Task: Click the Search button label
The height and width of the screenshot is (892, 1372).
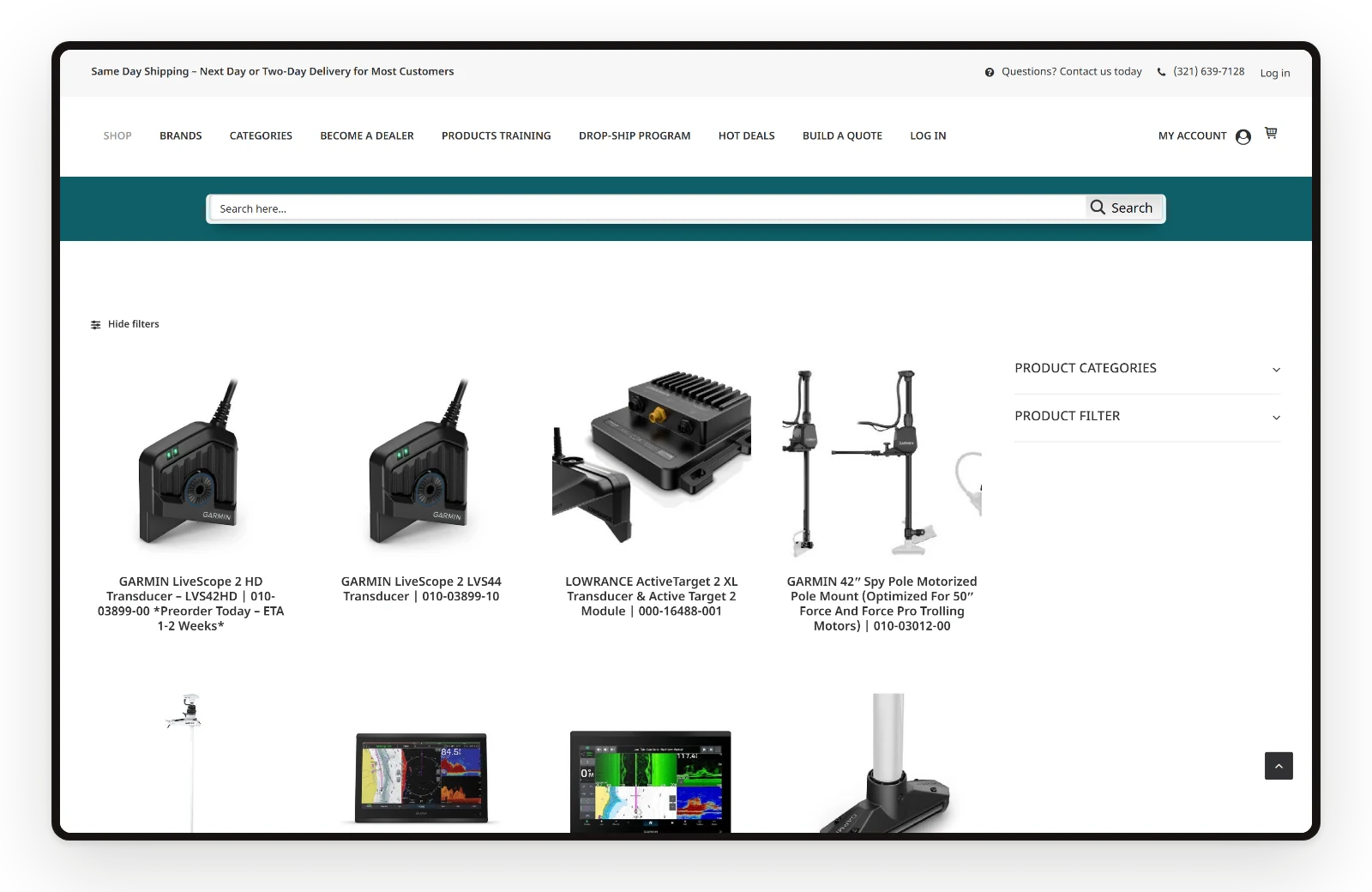Action: (x=1132, y=208)
